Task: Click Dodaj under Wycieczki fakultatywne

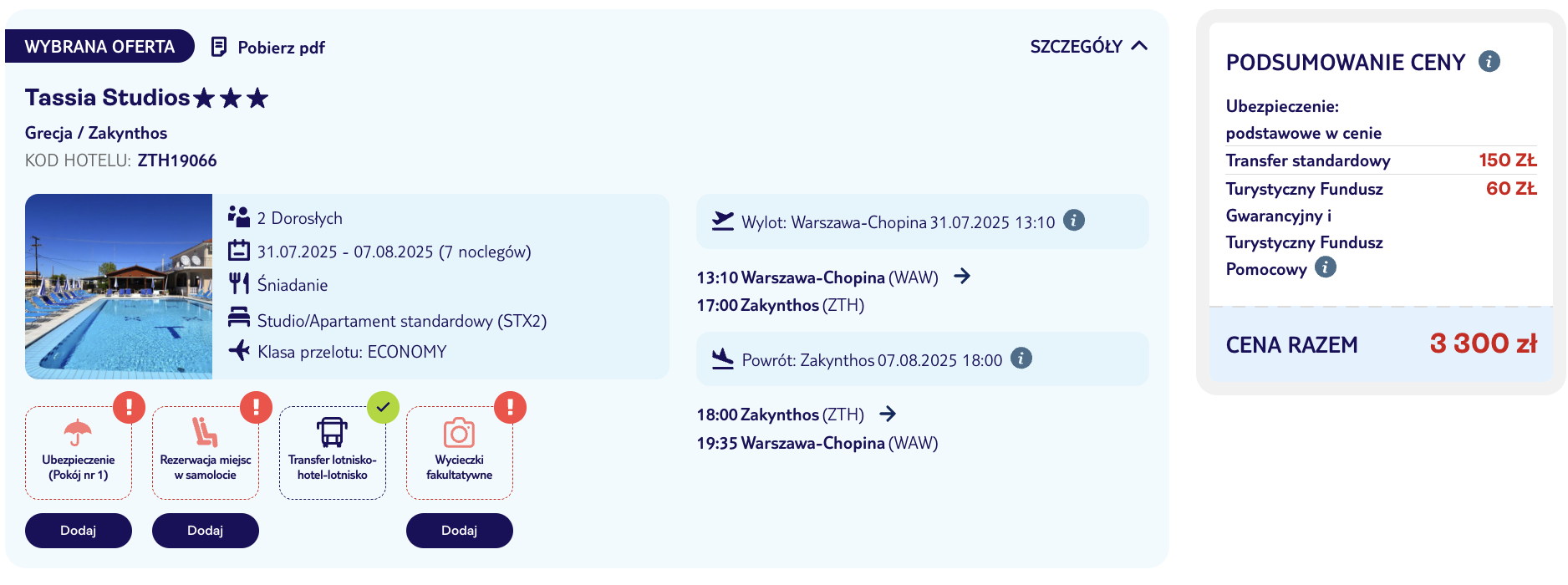Action: (x=460, y=531)
